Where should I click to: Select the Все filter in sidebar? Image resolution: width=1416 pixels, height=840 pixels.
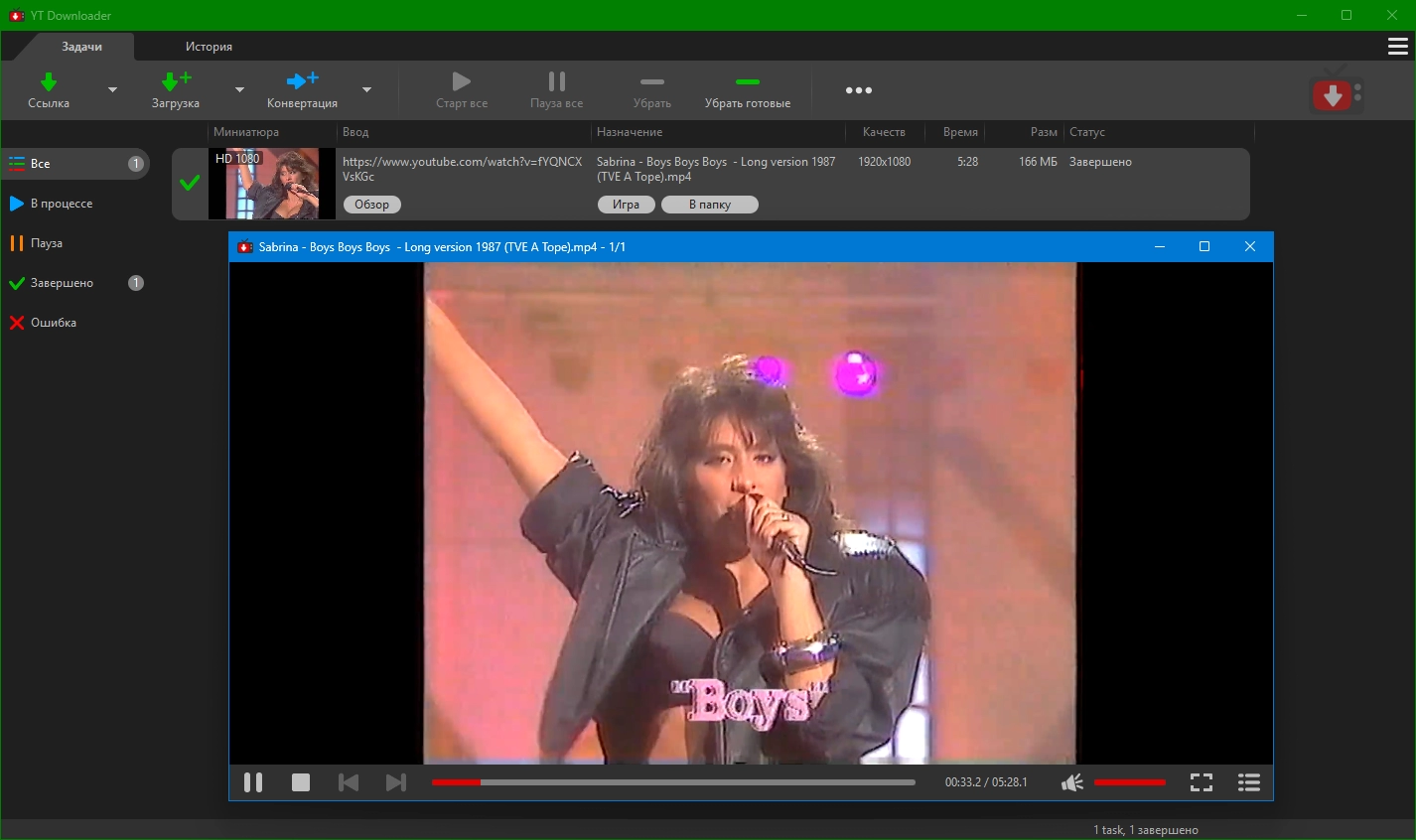[x=75, y=164]
